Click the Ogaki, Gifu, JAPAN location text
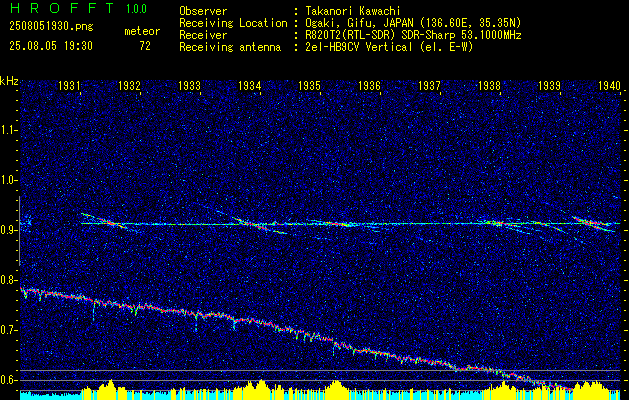This screenshot has width=629, height=400. (413, 23)
